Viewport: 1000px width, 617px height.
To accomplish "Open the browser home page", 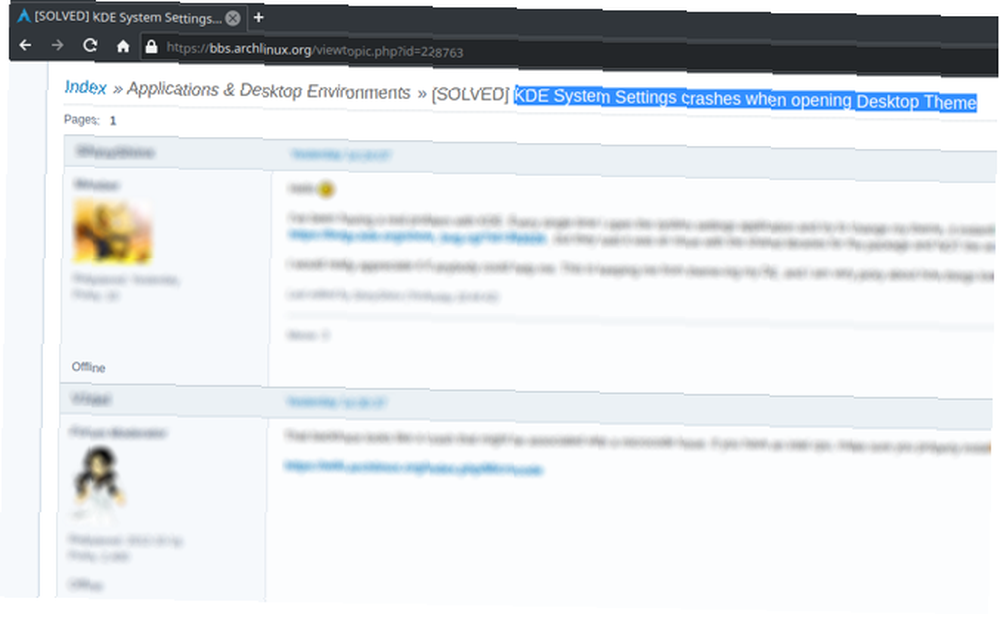I will point(123,46).
